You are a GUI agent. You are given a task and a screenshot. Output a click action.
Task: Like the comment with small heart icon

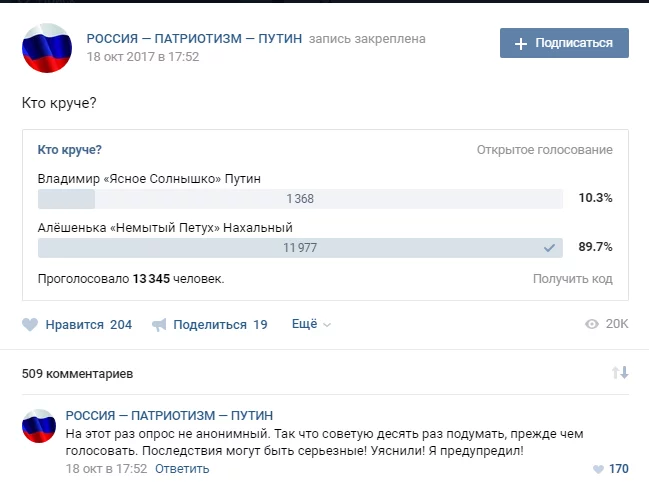(598, 469)
